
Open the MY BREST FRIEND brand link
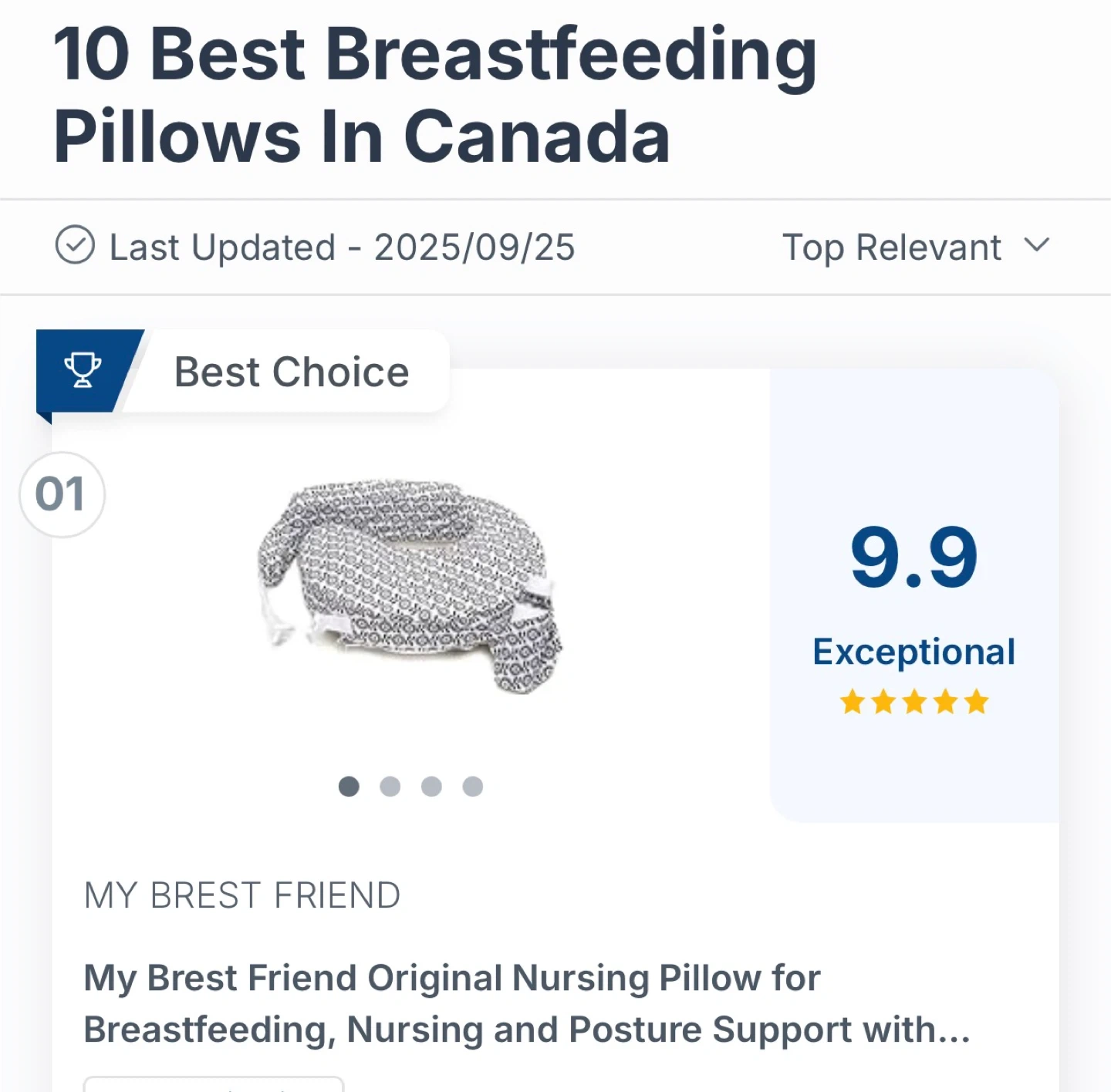tap(242, 896)
